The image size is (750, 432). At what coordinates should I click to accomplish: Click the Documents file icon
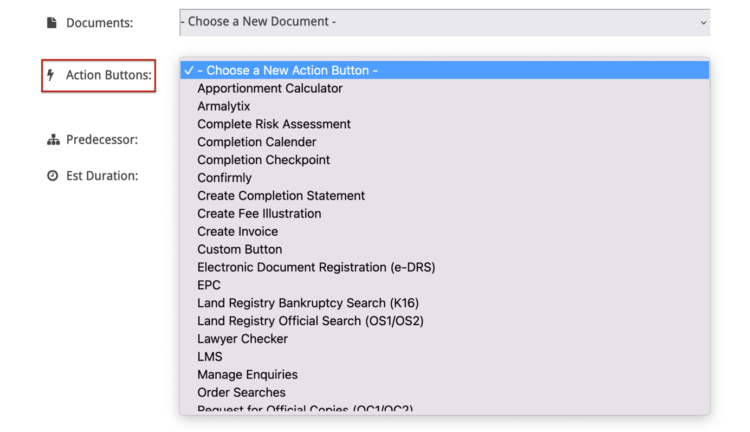tap(51, 23)
